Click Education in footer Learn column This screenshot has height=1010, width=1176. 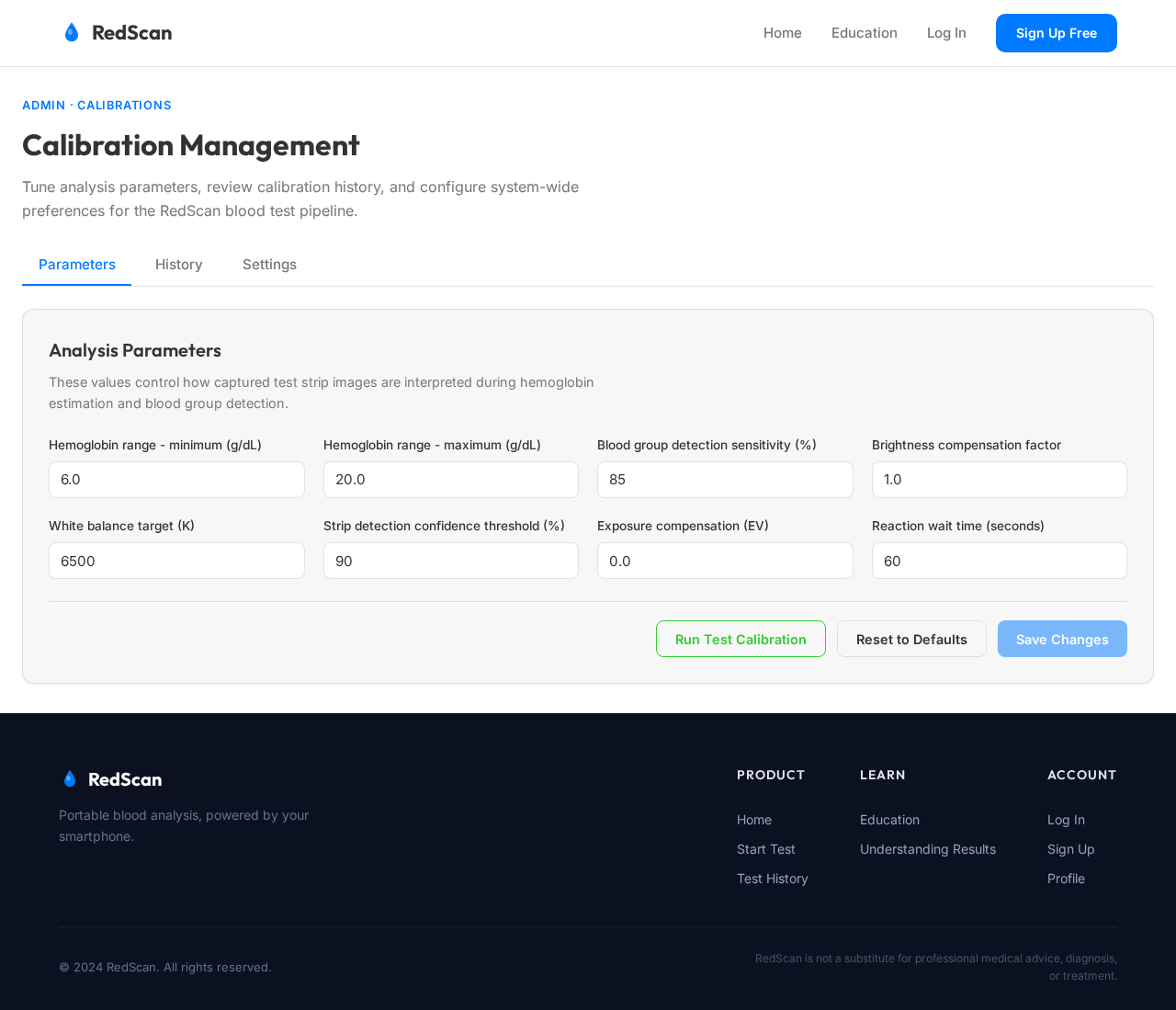889,820
